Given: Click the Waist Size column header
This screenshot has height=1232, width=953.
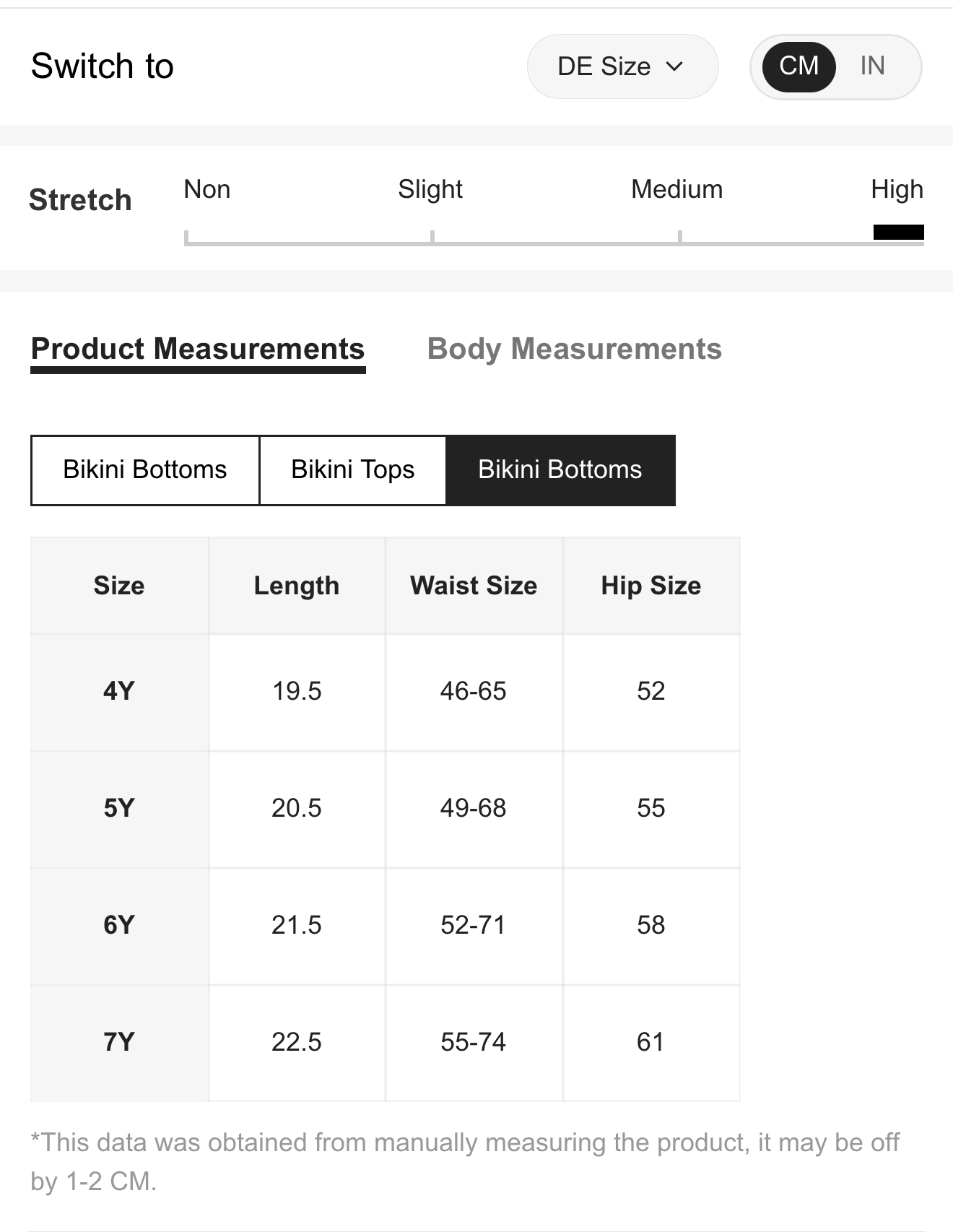Looking at the screenshot, I should coord(474,586).
